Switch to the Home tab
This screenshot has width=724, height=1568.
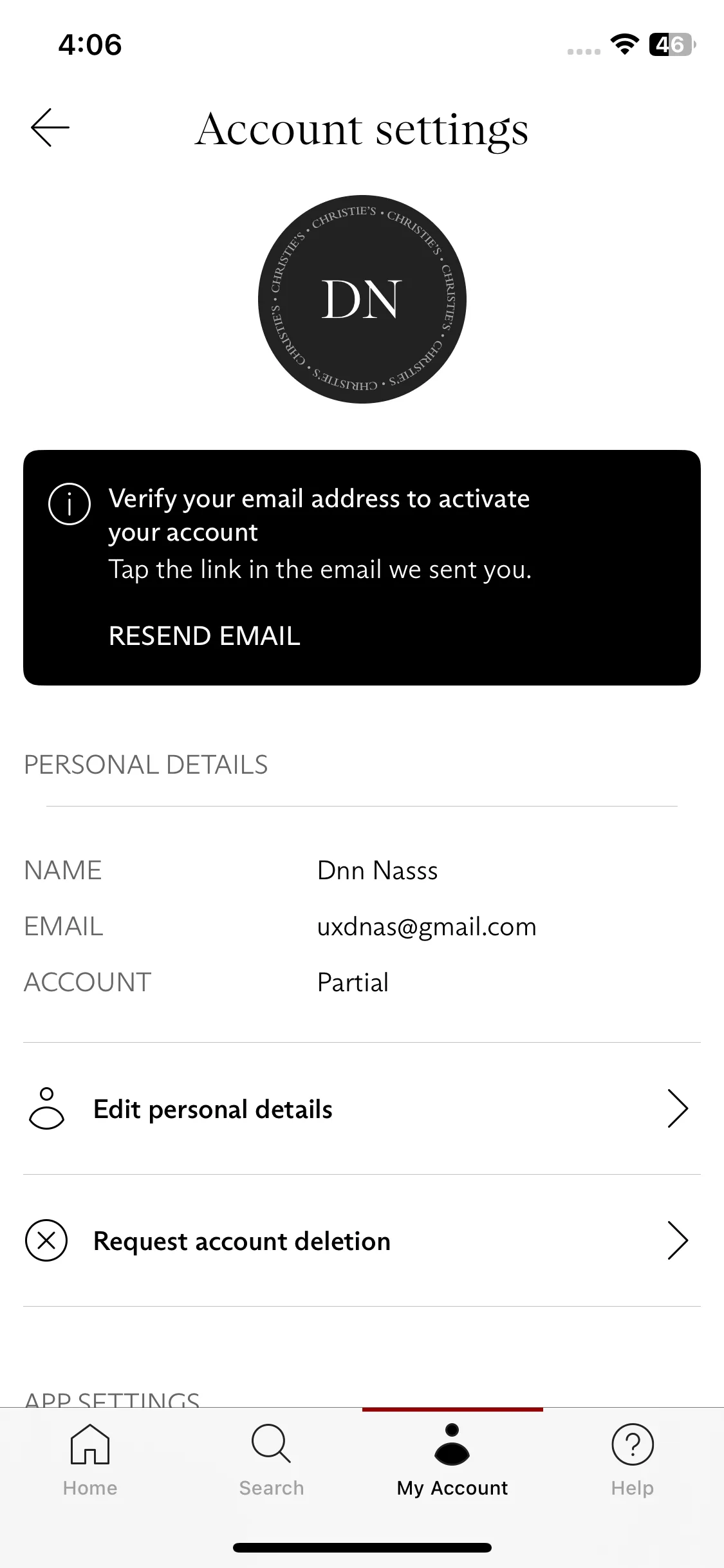coord(90,1461)
